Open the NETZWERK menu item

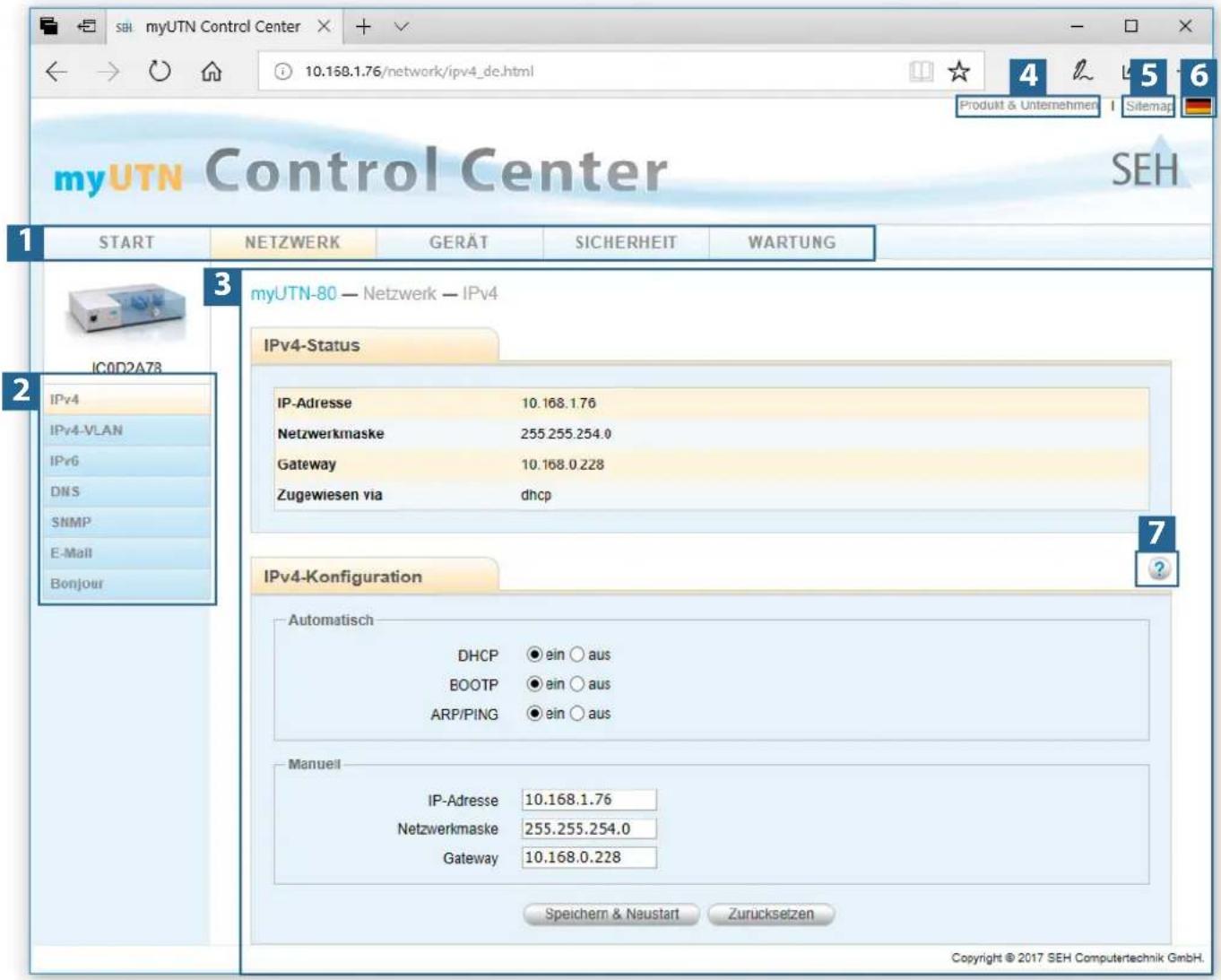293,242
